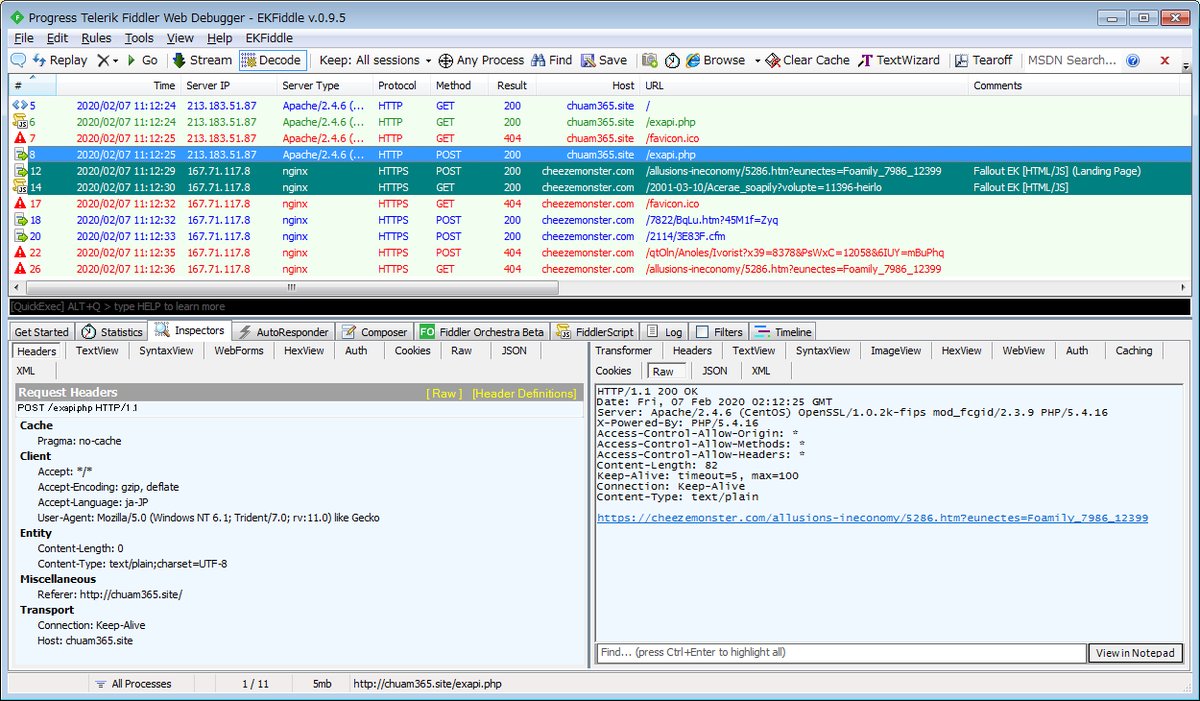Open the TextWizard tool

coord(899,60)
